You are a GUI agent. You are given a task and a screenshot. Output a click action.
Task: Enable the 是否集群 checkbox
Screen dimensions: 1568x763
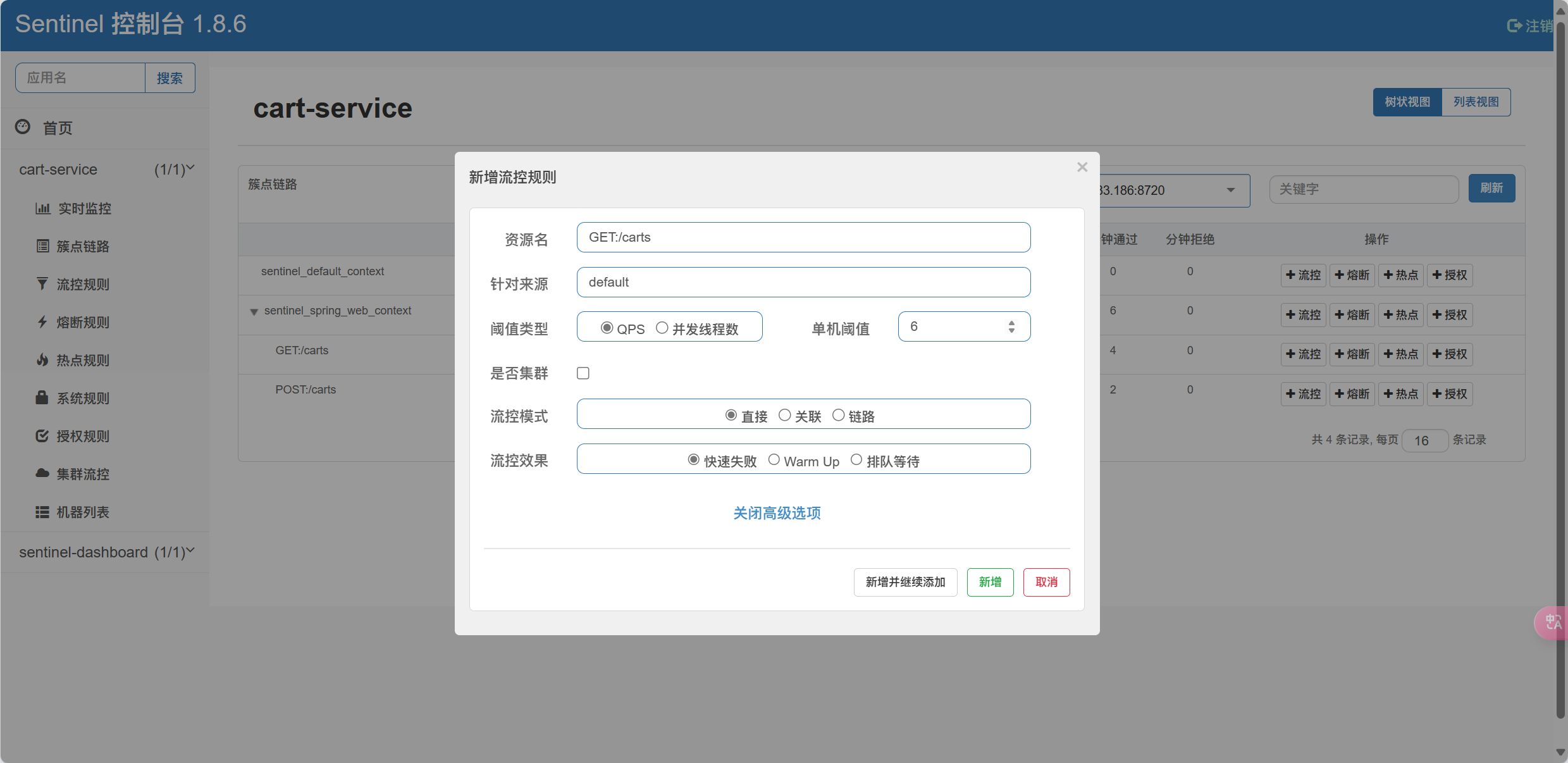(x=583, y=373)
